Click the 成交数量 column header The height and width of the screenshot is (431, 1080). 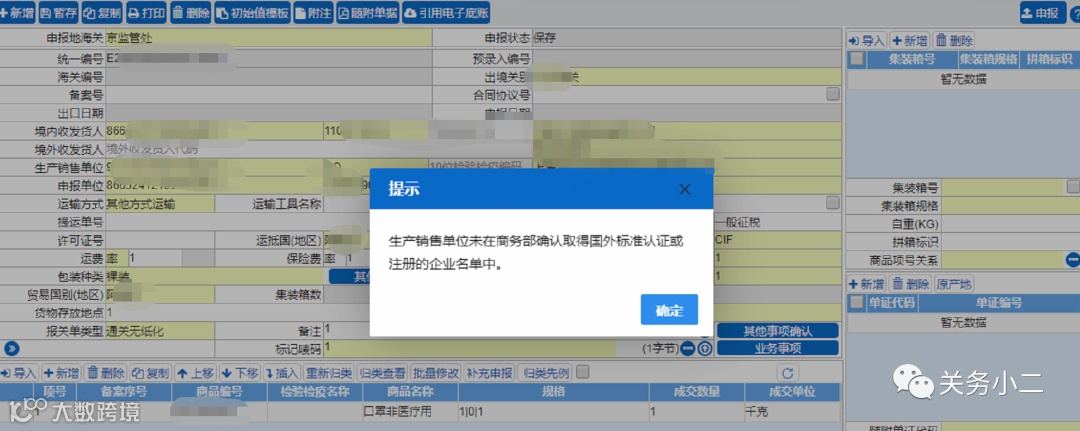696,392
